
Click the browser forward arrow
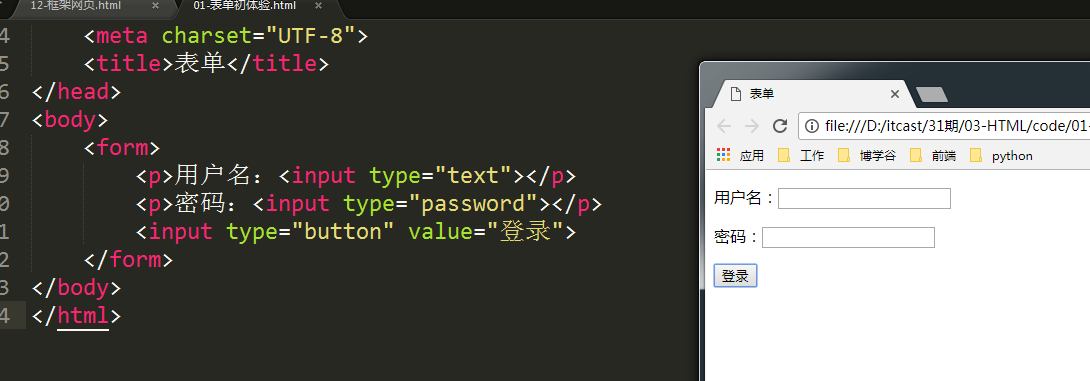[x=751, y=126]
